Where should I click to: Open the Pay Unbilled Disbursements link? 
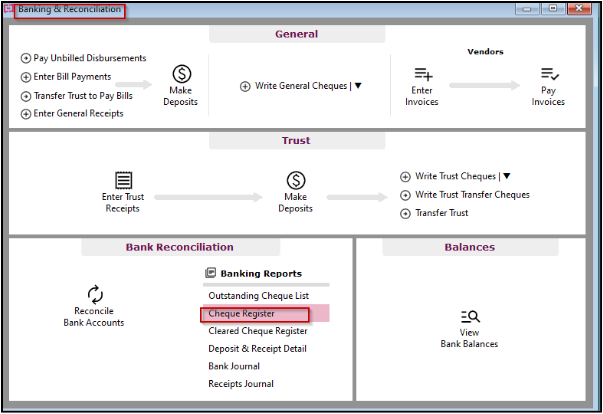coord(90,58)
